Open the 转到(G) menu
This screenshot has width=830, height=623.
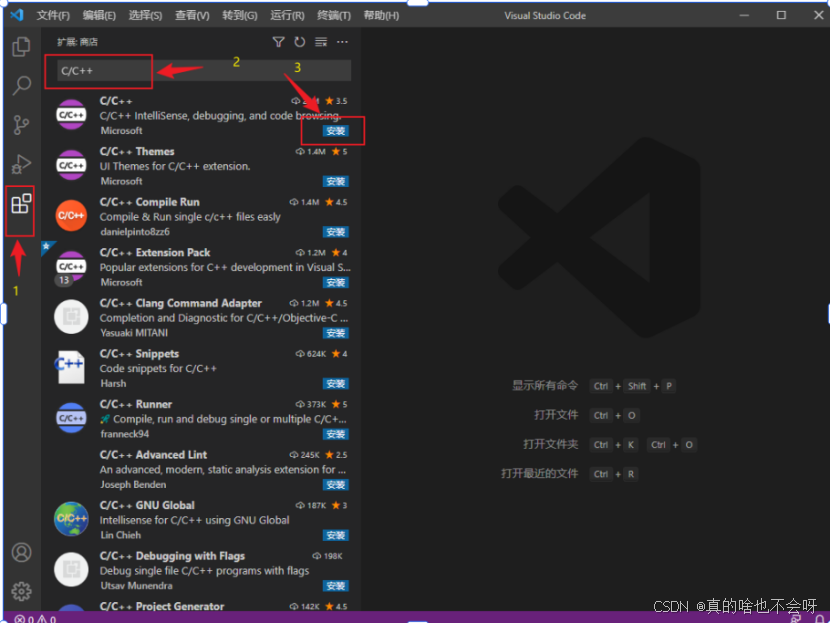point(240,15)
